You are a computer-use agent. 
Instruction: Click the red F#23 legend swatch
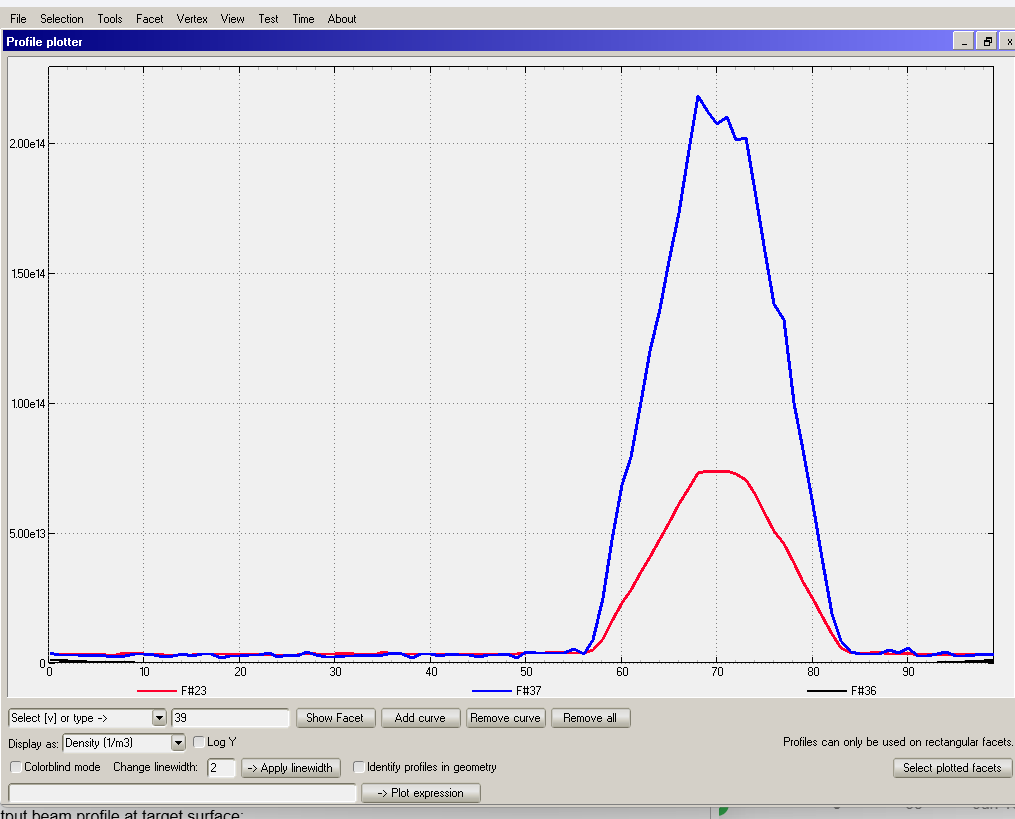point(156,691)
